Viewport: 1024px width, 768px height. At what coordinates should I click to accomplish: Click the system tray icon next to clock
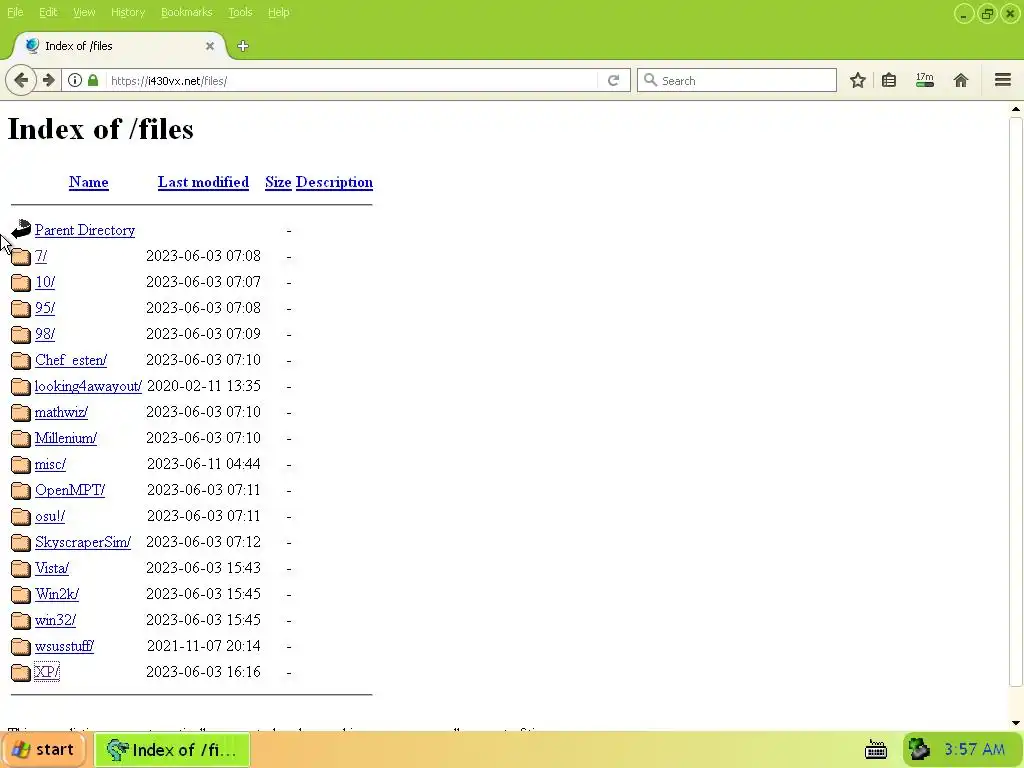[x=920, y=749]
